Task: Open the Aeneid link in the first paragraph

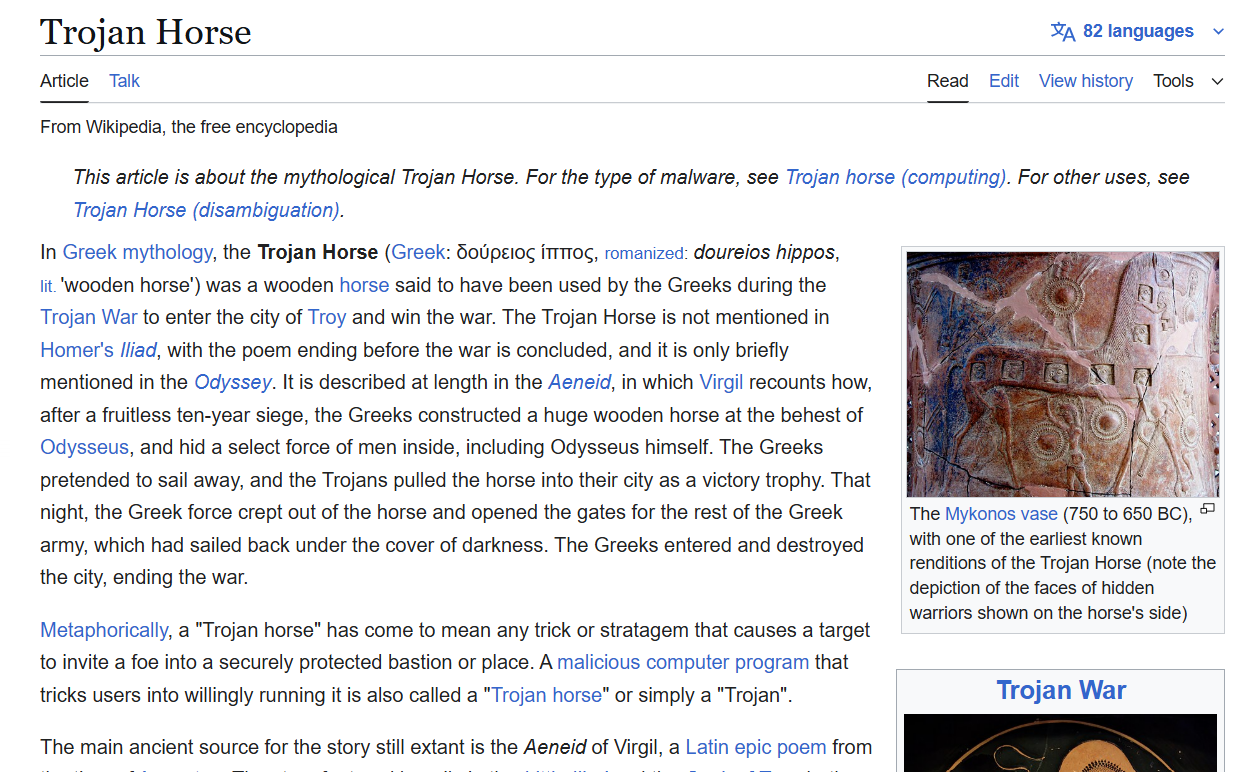Action: click(580, 382)
